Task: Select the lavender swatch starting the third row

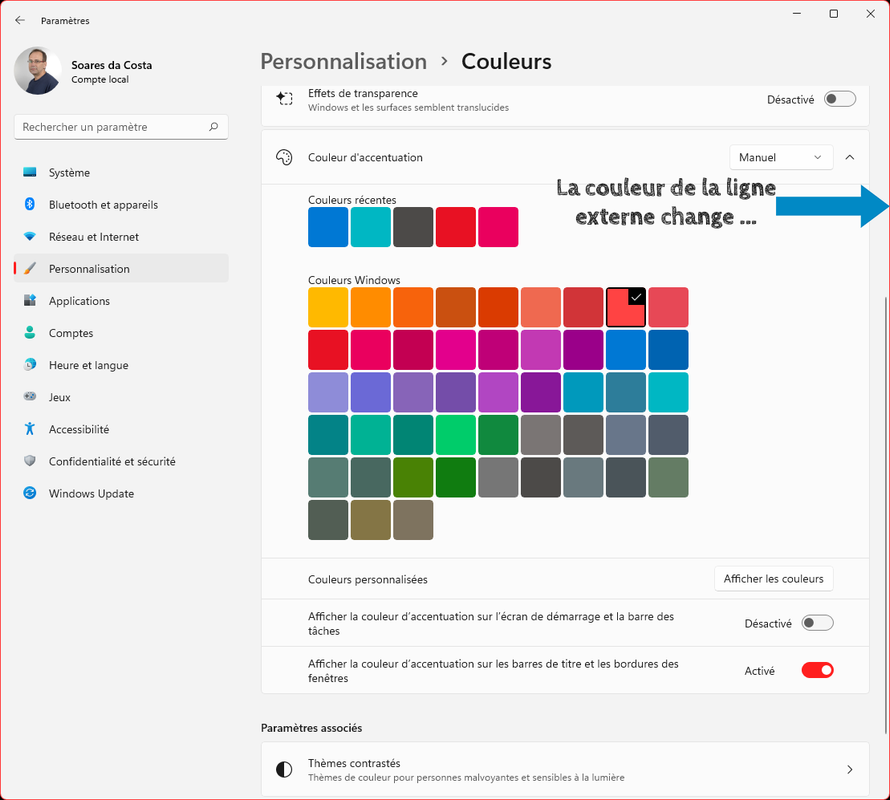Action: pyautogui.click(x=328, y=392)
